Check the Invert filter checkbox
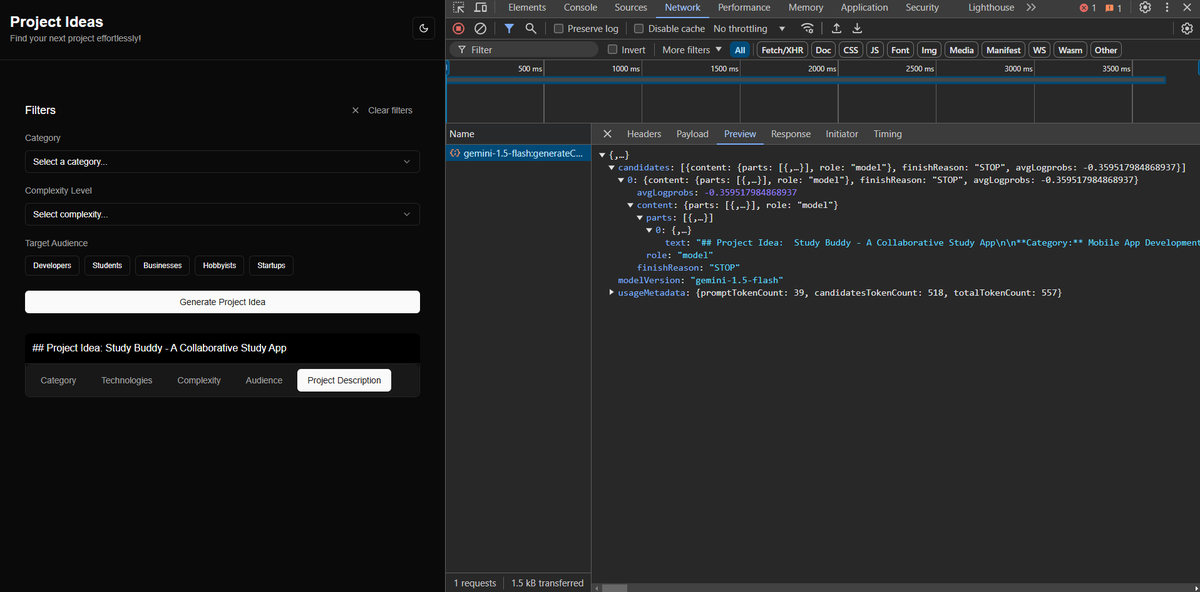This screenshot has width=1200, height=592. tap(613, 50)
